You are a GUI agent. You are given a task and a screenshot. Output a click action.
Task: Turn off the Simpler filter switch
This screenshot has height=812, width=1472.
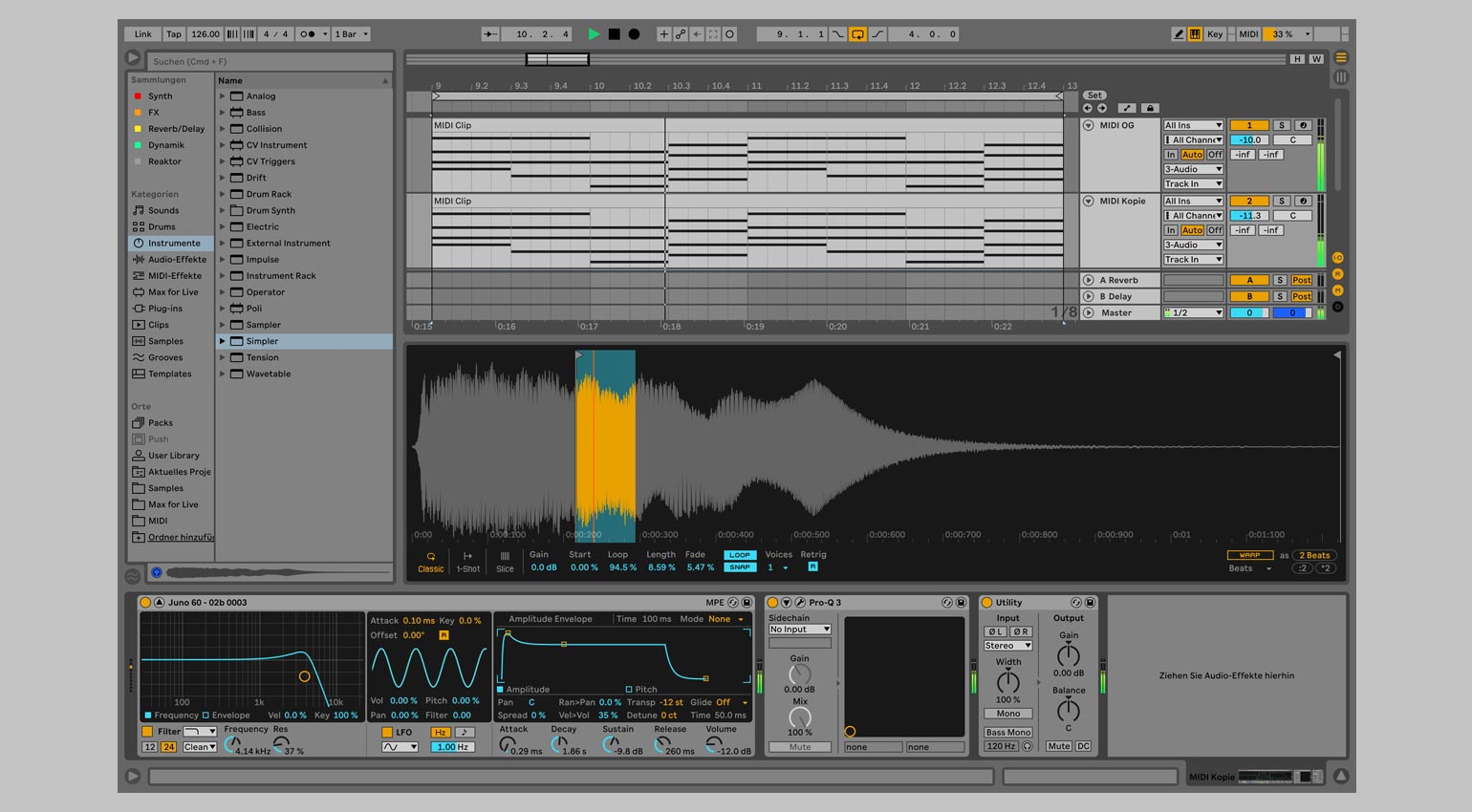click(x=147, y=732)
